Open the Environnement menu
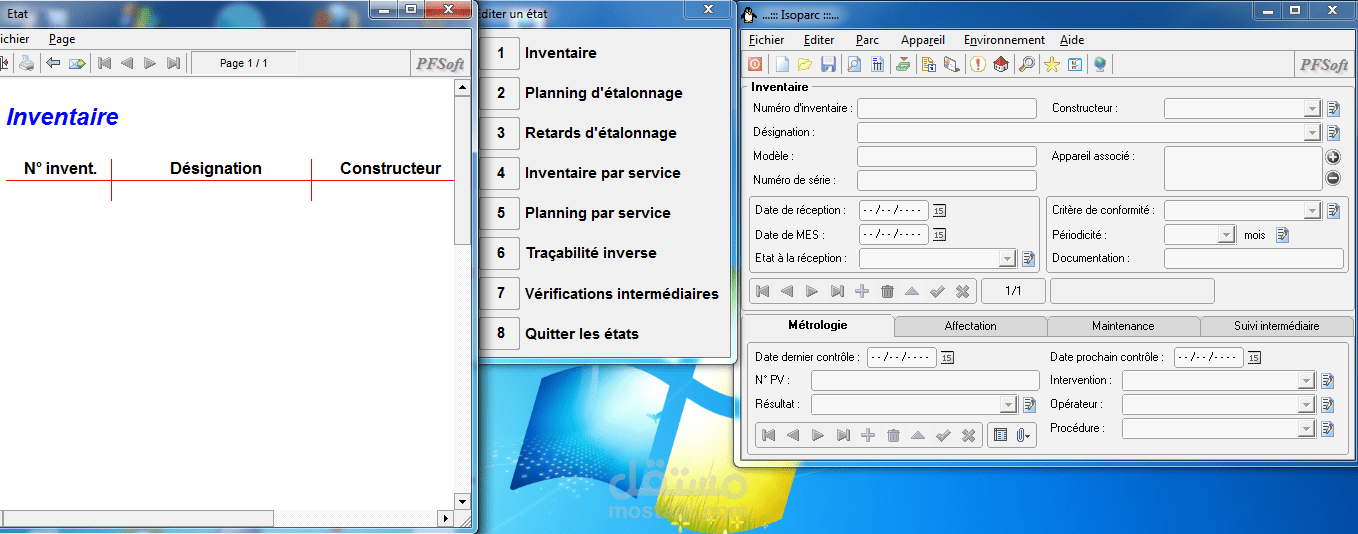1358x534 pixels. pyautogui.click(x=1004, y=40)
